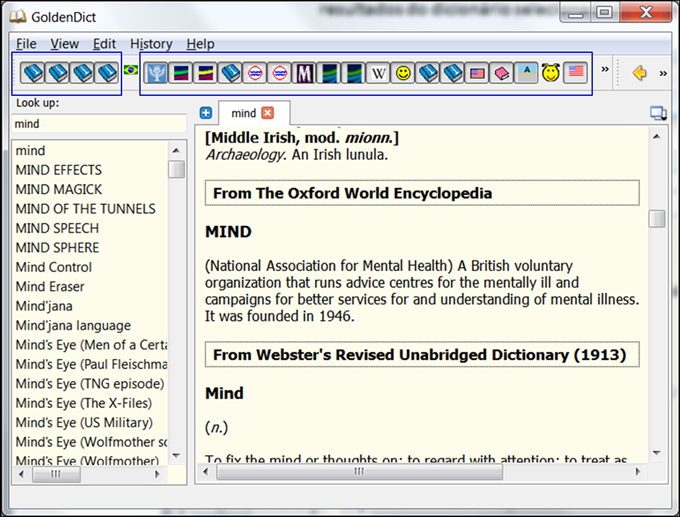680x517 pixels.
Task: Open a new tab with the plus icon
Action: (206, 113)
